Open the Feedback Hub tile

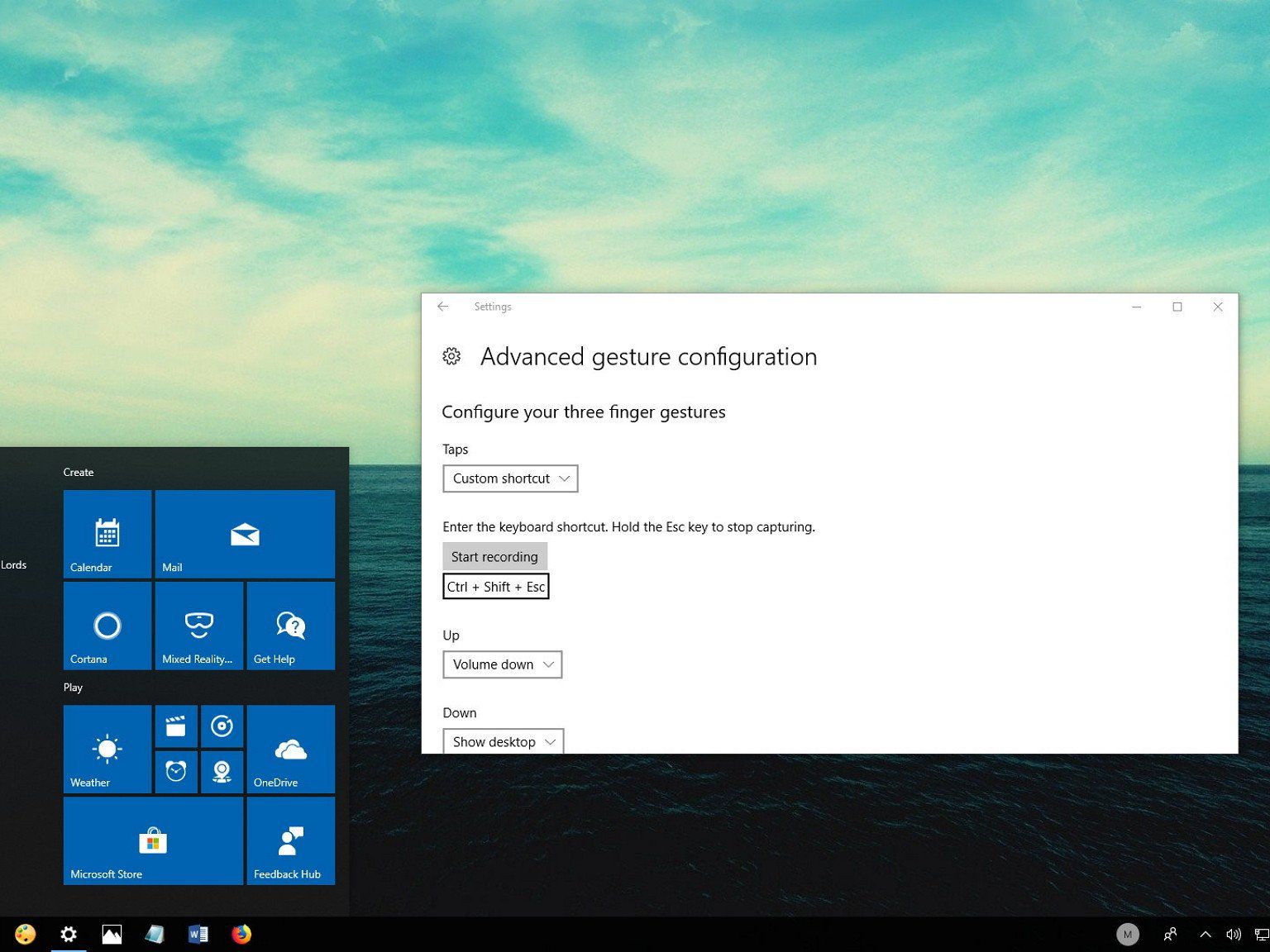(291, 841)
